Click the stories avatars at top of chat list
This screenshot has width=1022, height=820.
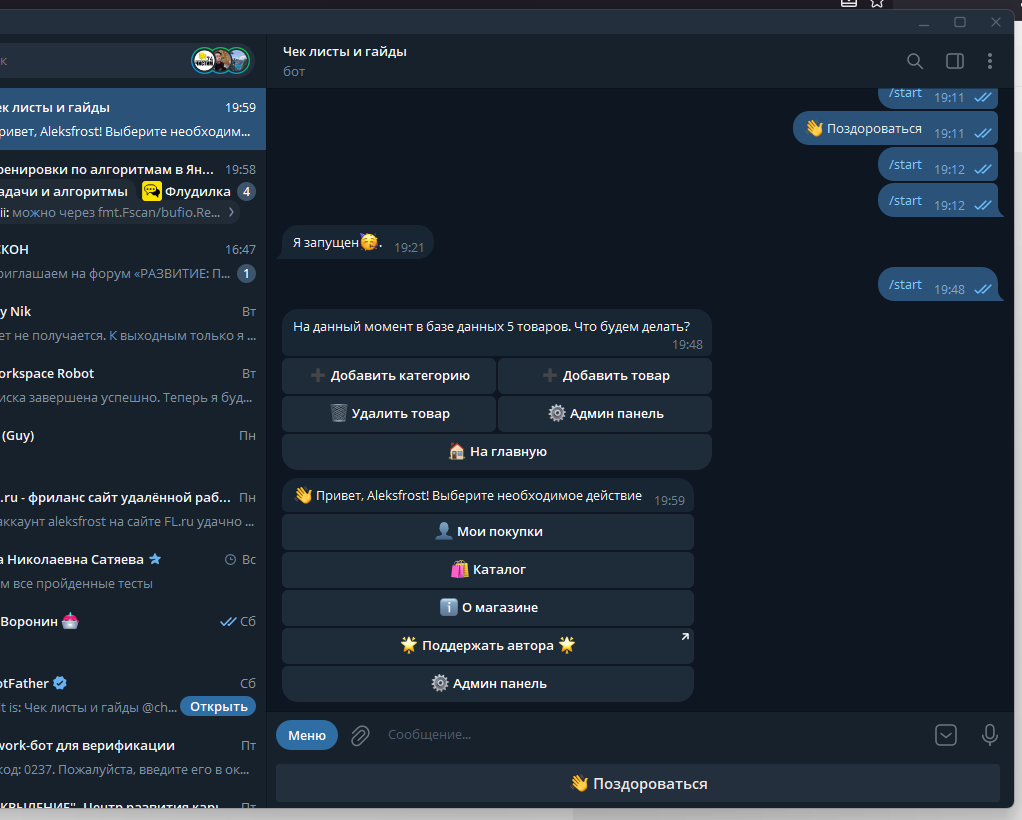220,61
